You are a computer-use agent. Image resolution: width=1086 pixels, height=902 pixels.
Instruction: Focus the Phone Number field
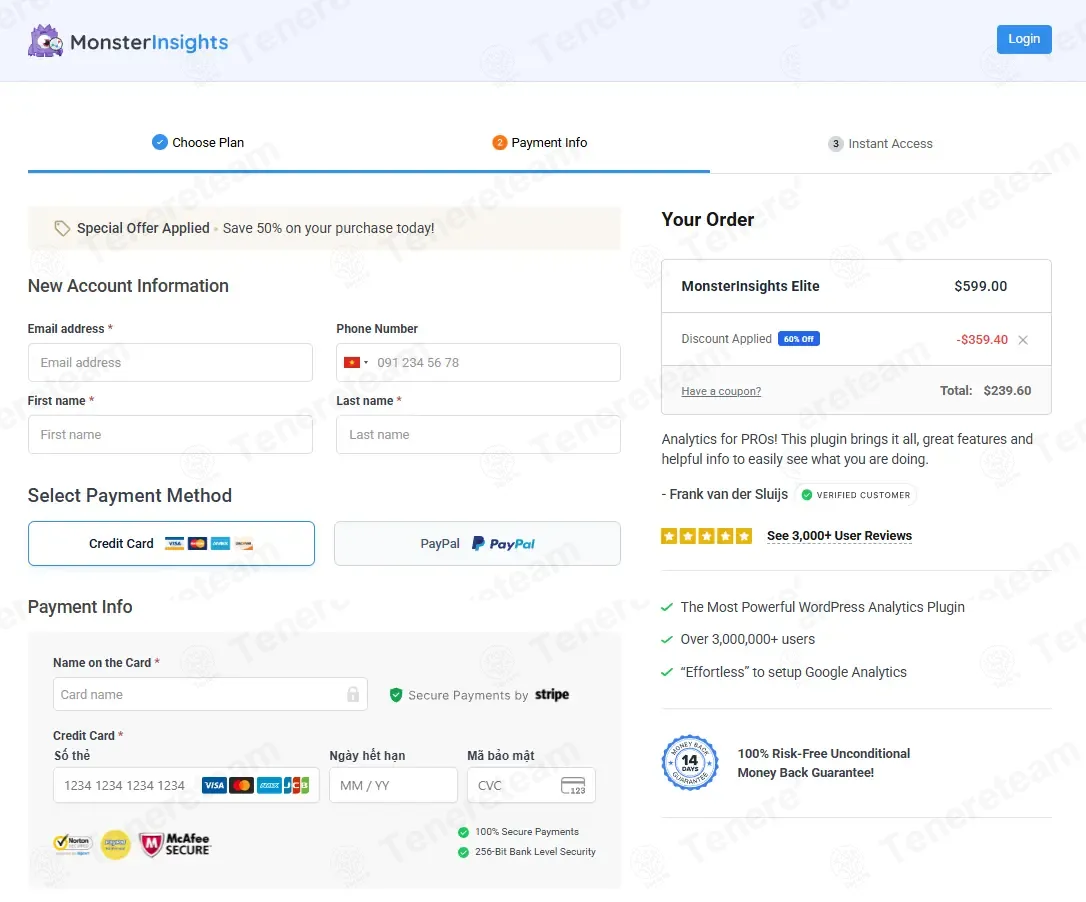click(479, 362)
